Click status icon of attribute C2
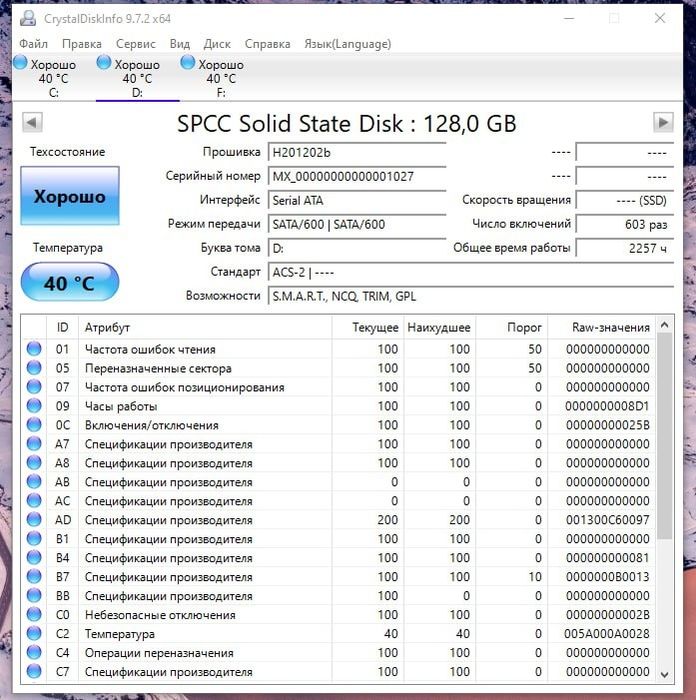Viewport: 696px width, 700px height. pyautogui.click(x=34, y=633)
